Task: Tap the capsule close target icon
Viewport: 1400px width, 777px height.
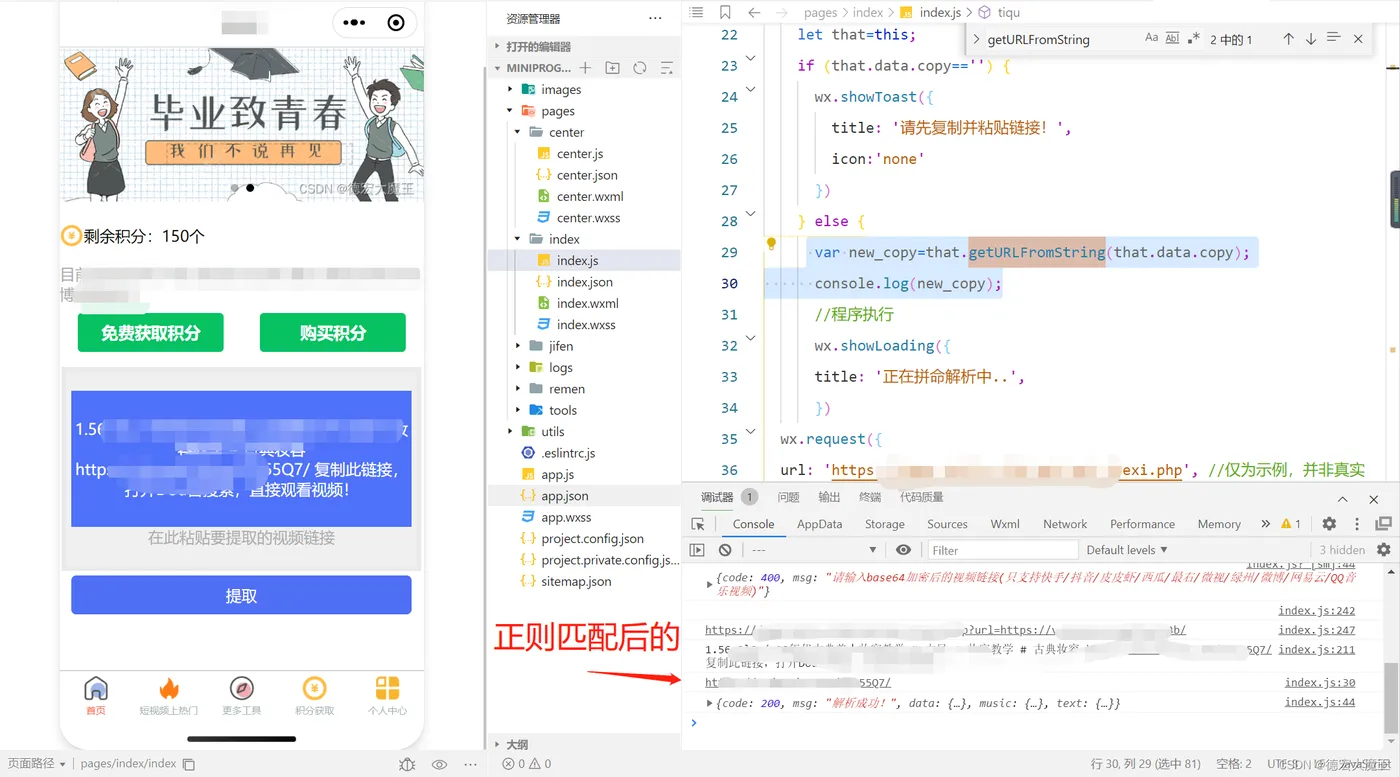Action: pyautogui.click(x=396, y=22)
